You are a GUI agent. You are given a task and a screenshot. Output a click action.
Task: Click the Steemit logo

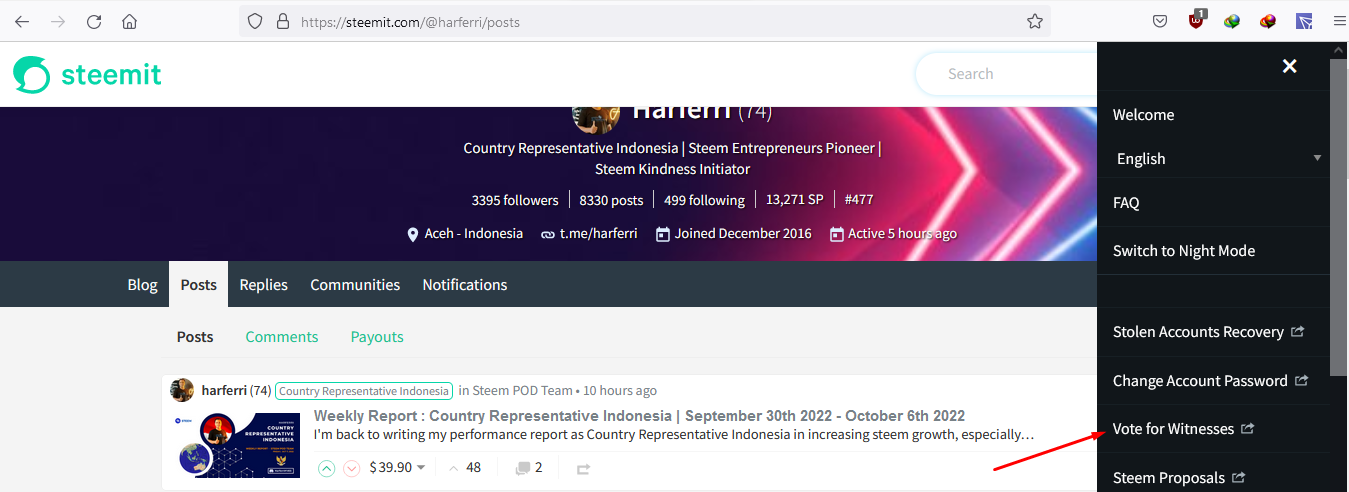point(87,74)
